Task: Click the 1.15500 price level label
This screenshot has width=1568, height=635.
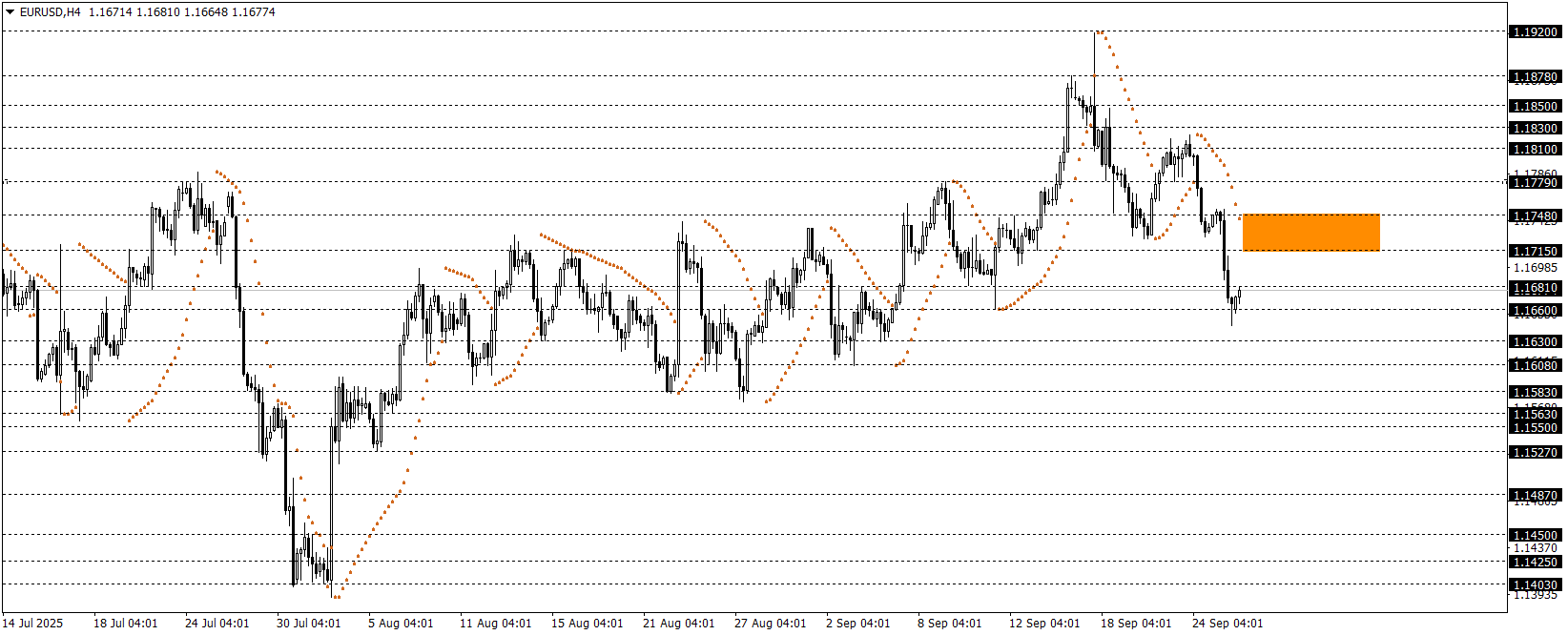Action: [1536, 429]
